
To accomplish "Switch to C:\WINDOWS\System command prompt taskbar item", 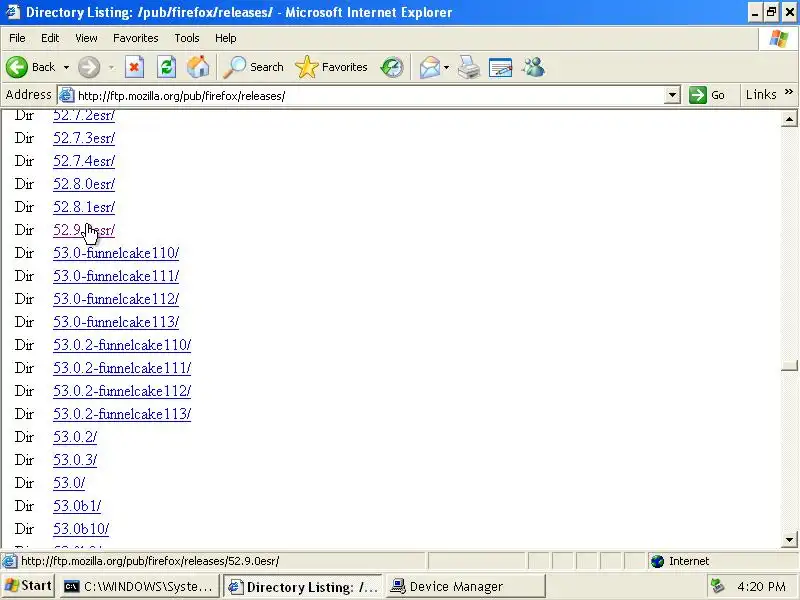I will click(x=138, y=587).
